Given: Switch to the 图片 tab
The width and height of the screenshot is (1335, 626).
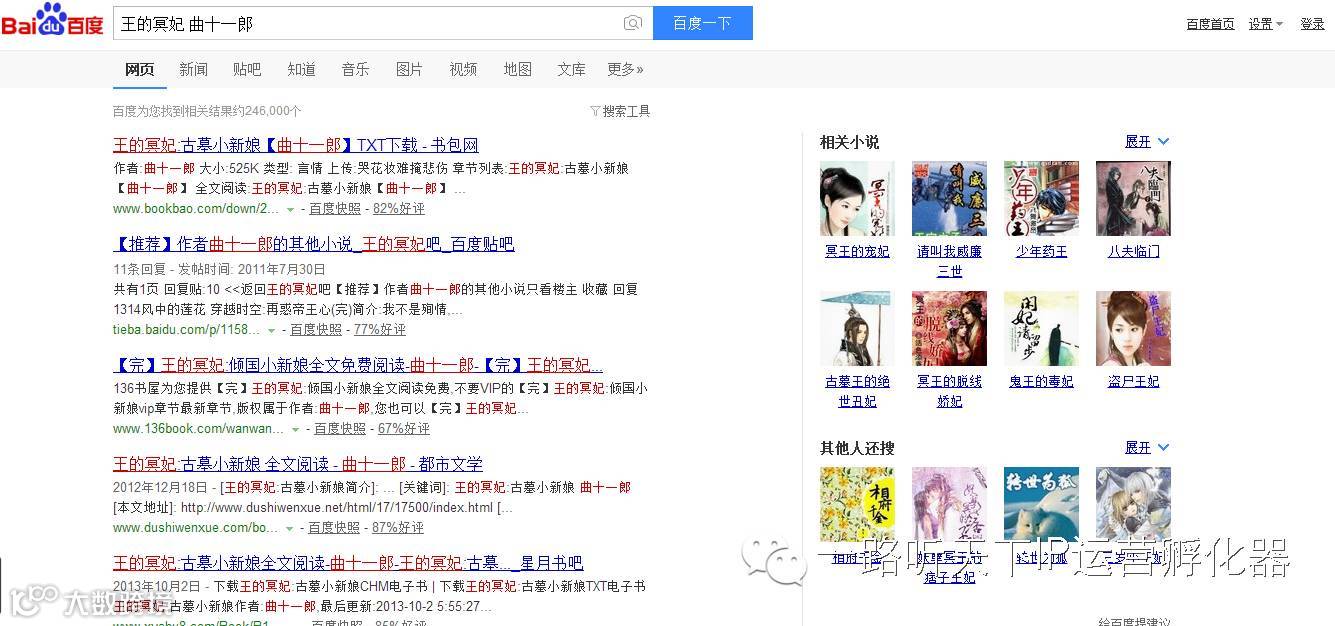Looking at the screenshot, I should tap(409, 69).
